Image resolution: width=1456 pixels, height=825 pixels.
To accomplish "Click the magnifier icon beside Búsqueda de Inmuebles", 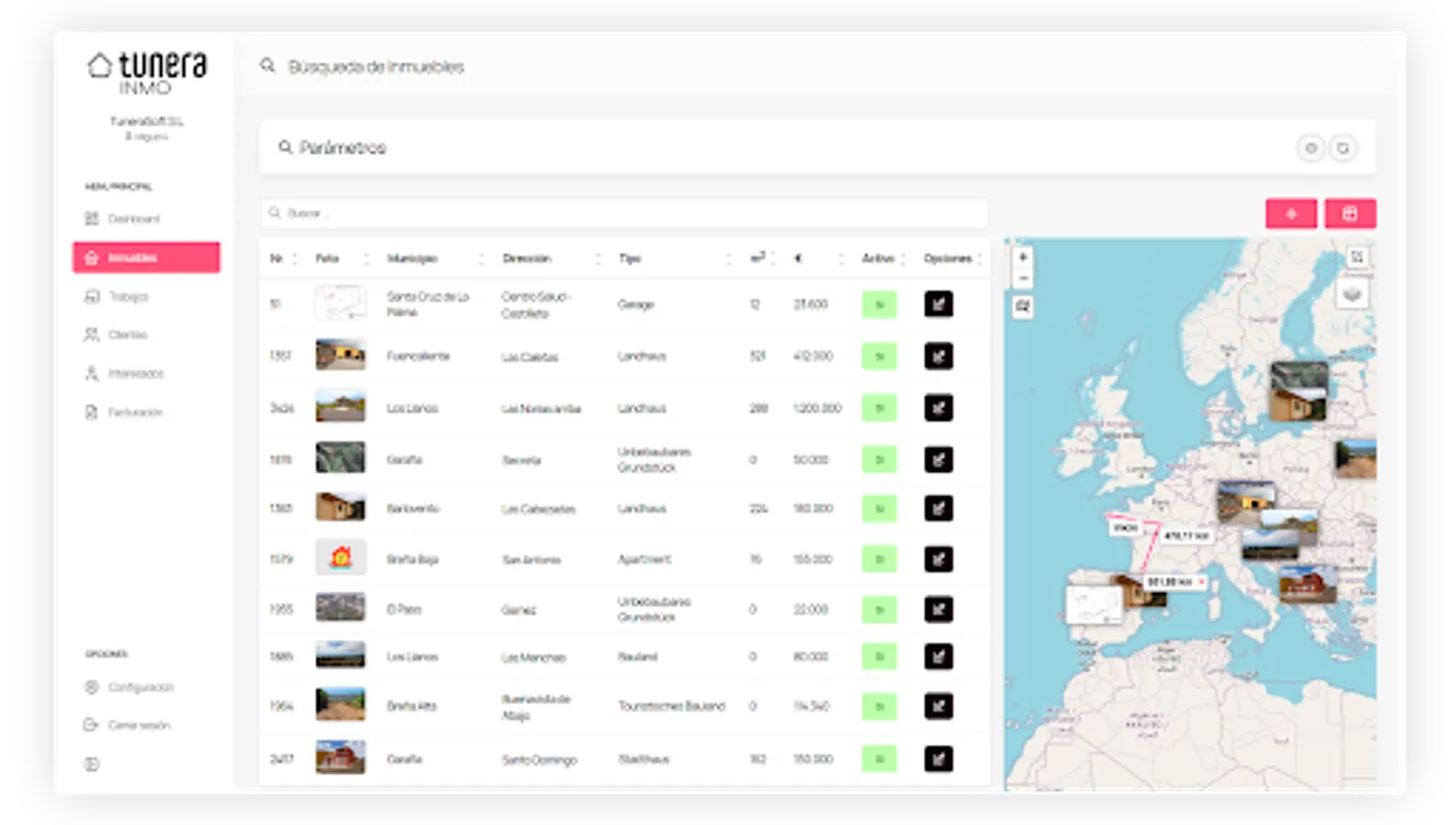I will (268, 66).
